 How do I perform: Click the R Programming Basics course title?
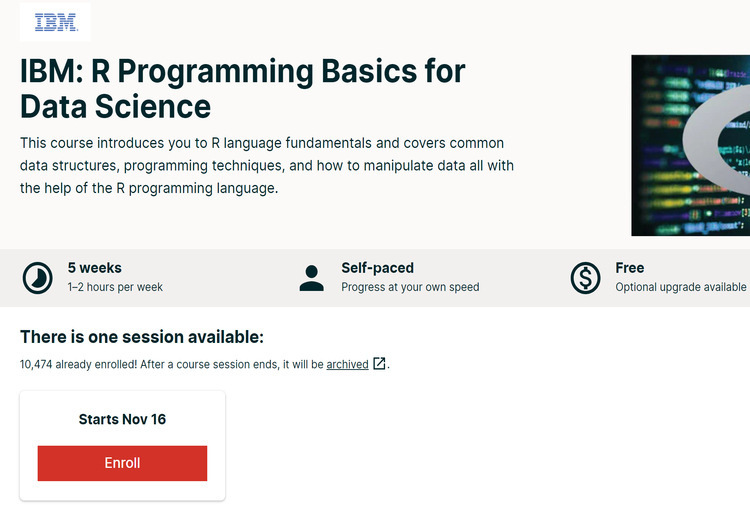pos(243,89)
